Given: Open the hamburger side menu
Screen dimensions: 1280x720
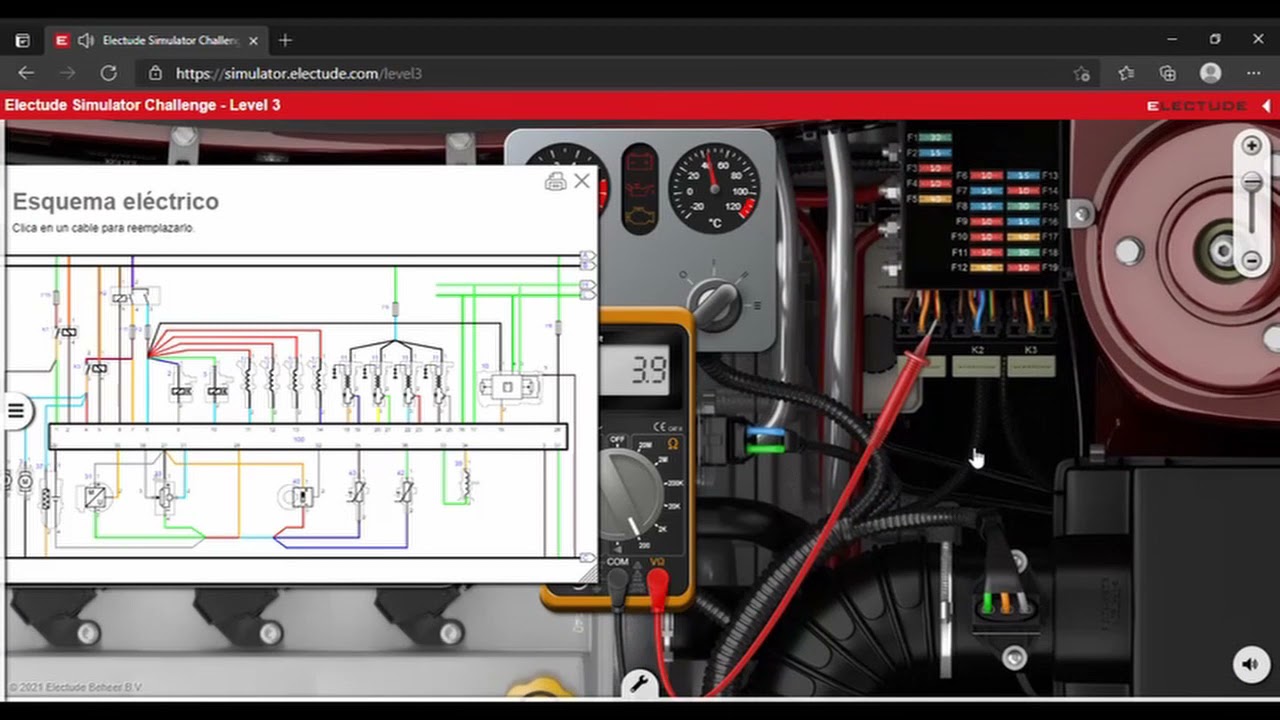Looking at the screenshot, I should pos(16,410).
